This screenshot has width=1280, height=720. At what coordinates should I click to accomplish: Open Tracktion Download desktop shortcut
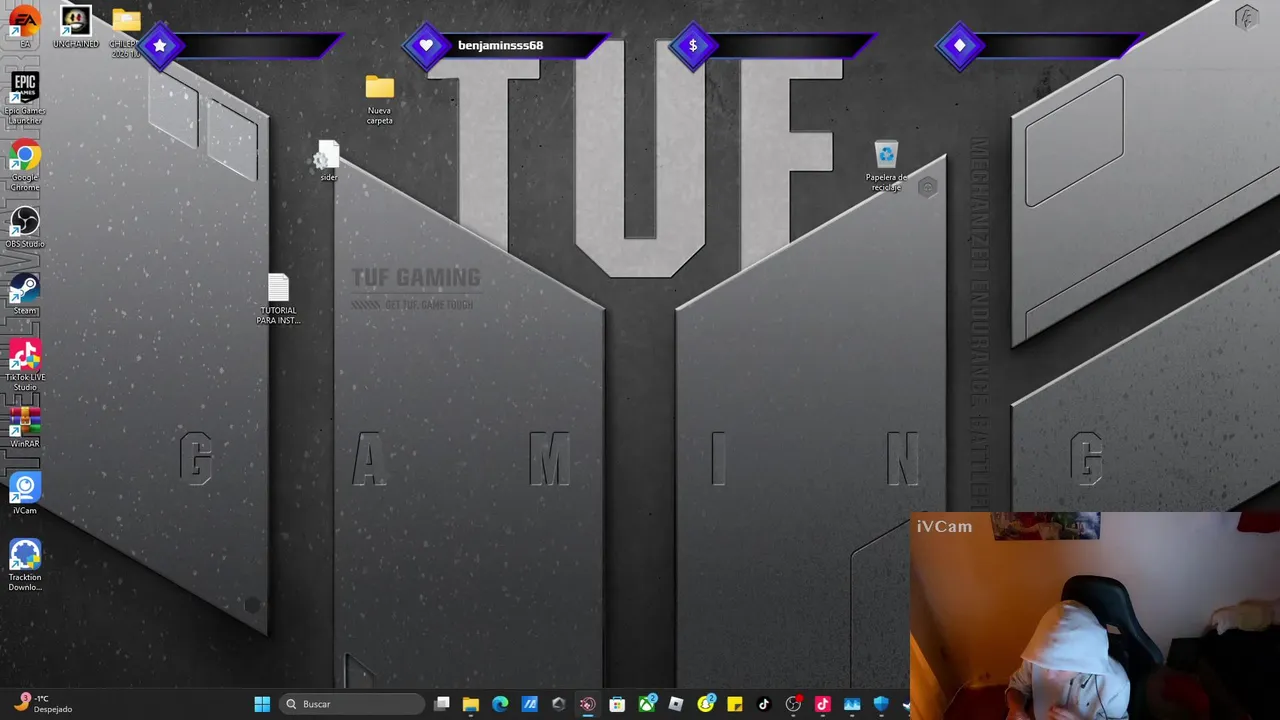(25, 565)
